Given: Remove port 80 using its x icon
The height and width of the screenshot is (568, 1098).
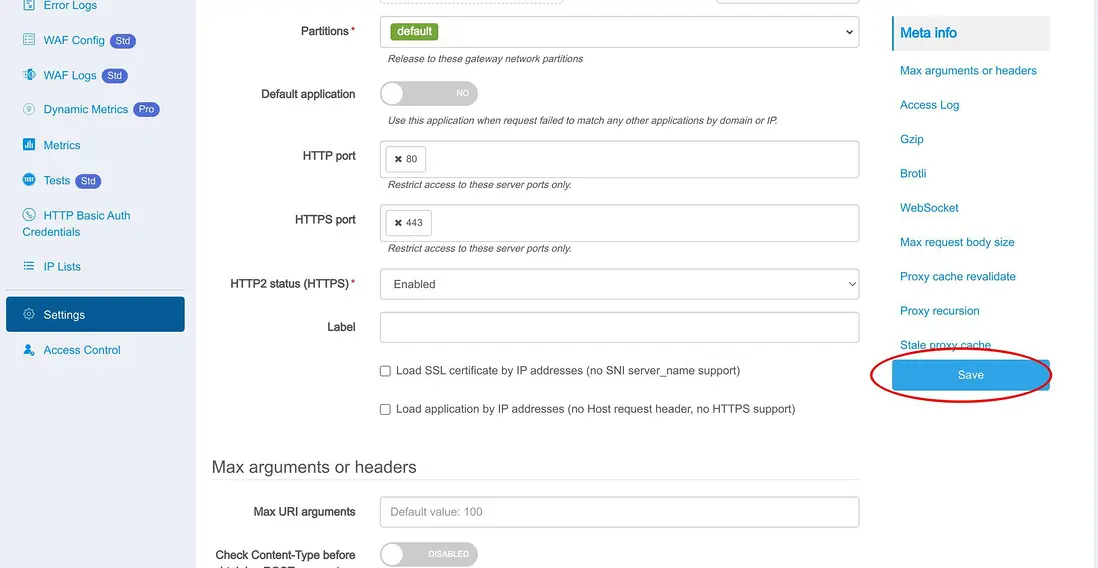Looking at the screenshot, I should [x=398, y=159].
